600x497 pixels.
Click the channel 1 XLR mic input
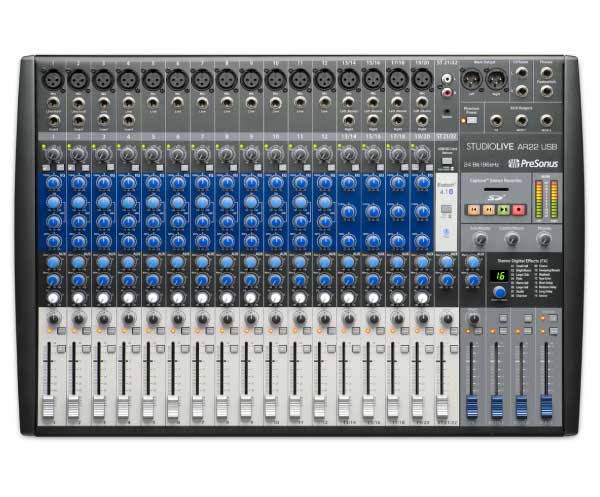[53, 80]
